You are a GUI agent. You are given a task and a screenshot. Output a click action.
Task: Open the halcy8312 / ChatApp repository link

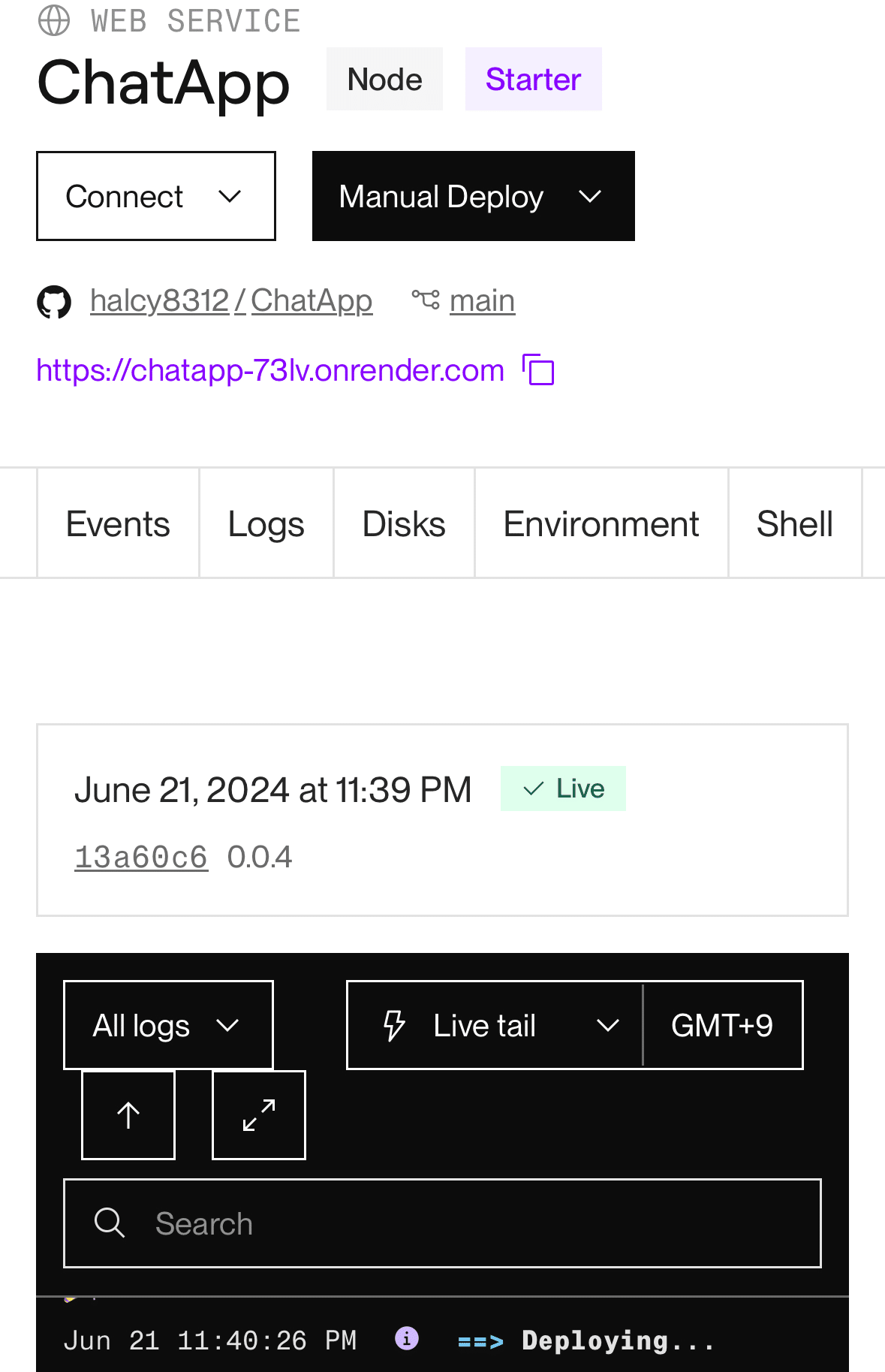coord(231,300)
